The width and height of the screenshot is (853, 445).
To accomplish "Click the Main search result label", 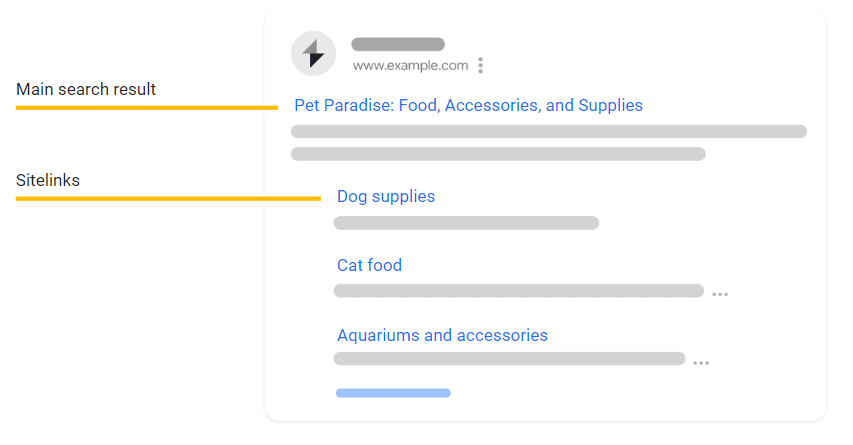I will pyautogui.click(x=86, y=89).
